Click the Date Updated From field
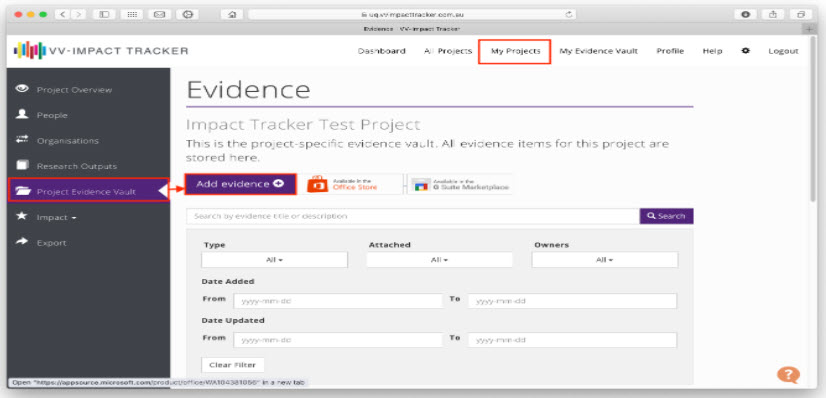Screen dimensions: 826x398 (338, 340)
